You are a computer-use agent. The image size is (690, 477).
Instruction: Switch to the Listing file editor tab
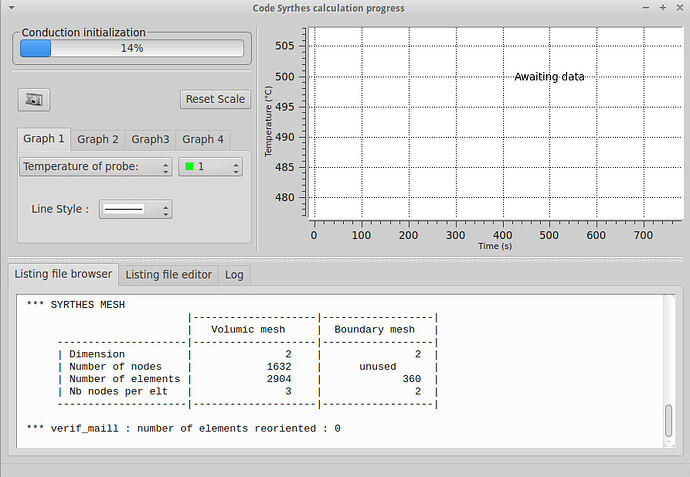(x=169, y=275)
